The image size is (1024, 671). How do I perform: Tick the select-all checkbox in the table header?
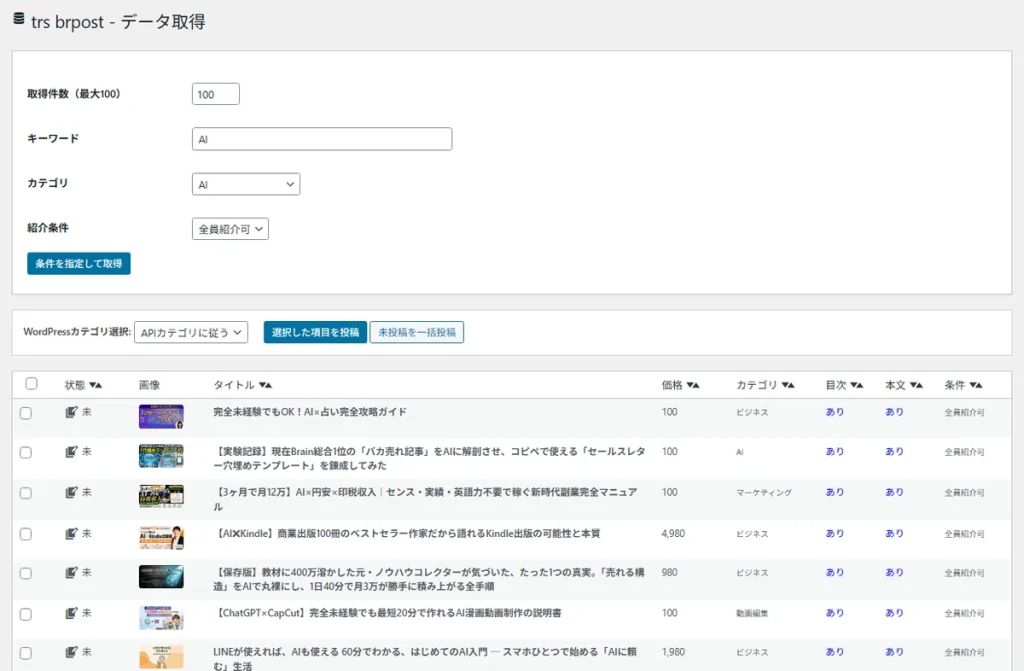(x=31, y=384)
